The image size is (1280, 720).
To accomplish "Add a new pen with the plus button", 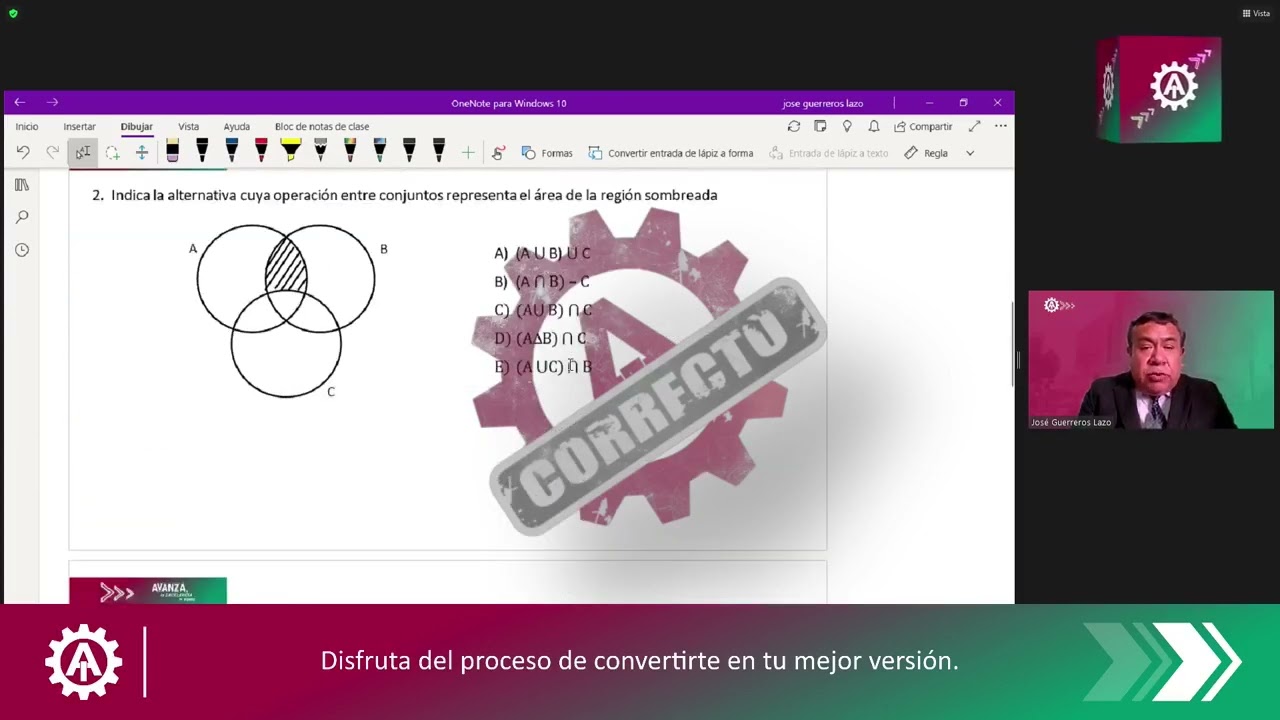I will point(467,153).
